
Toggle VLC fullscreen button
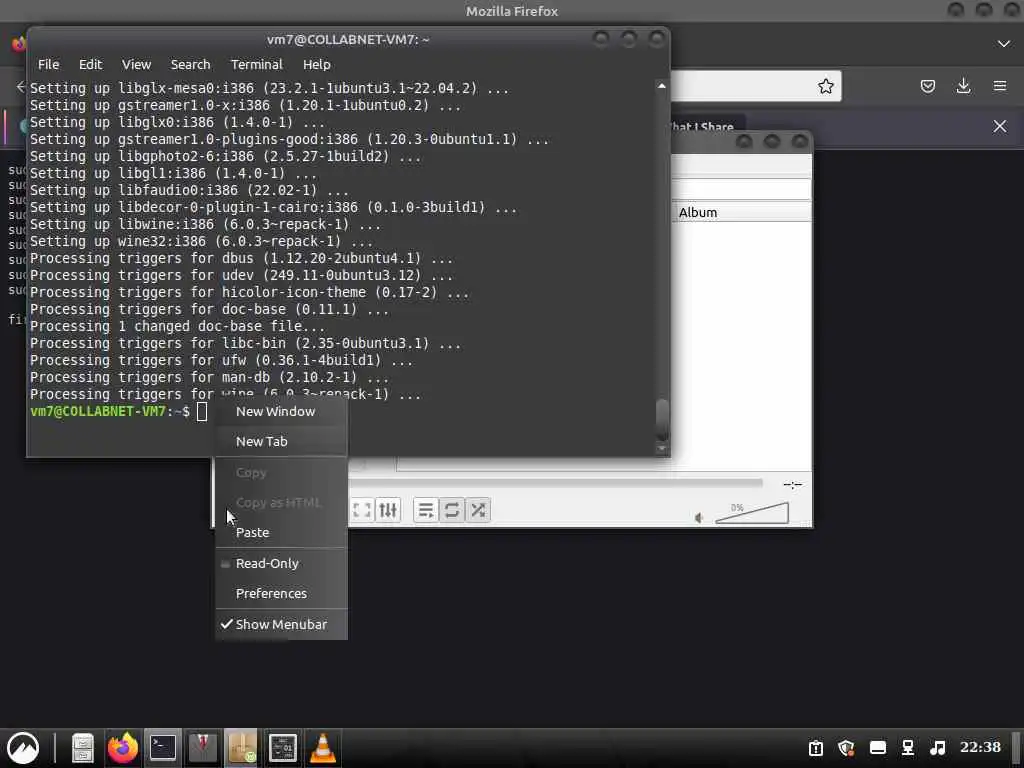(362, 510)
